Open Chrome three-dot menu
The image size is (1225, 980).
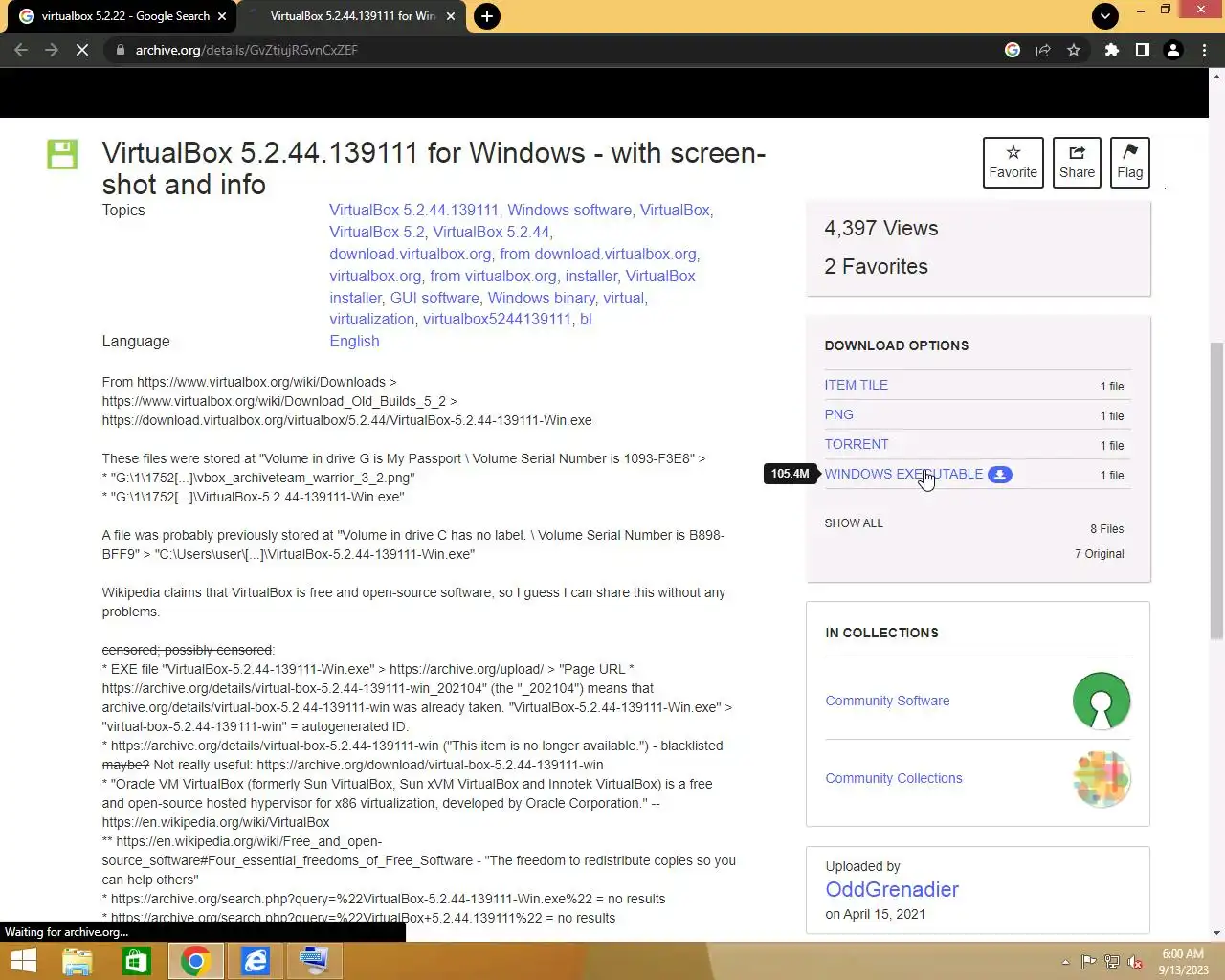pyautogui.click(x=1204, y=50)
